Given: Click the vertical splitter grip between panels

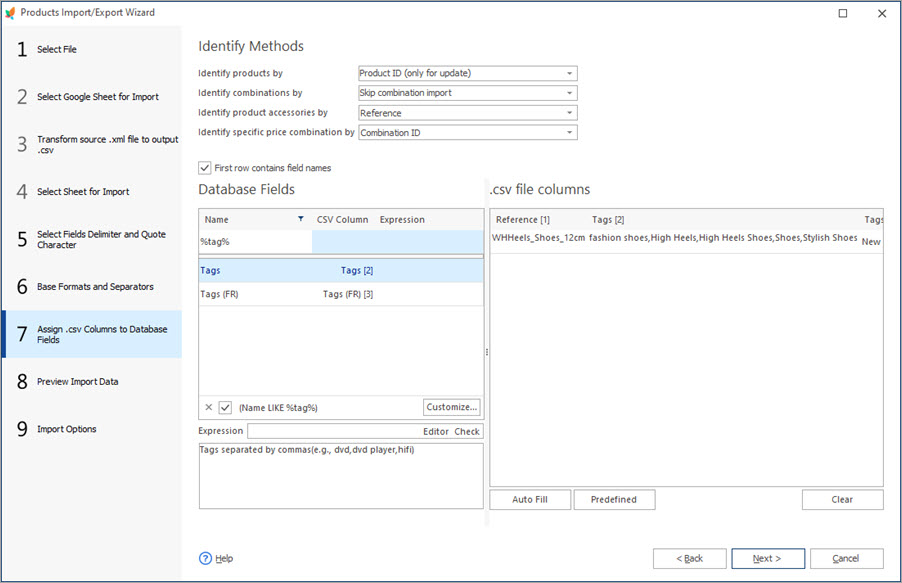Looking at the screenshot, I should point(487,352).
